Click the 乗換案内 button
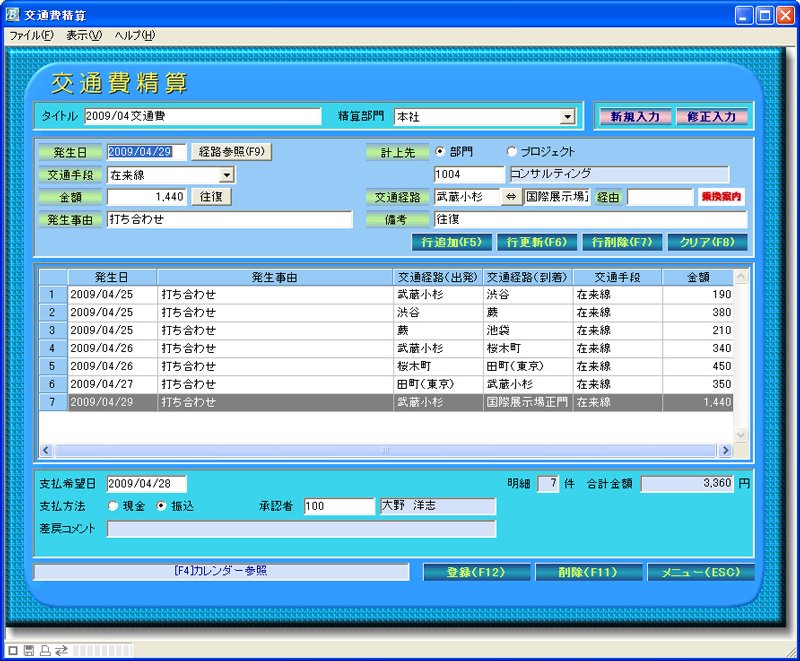Image resolution: width=800 pixels, height=661 pixels. point(721,197)
